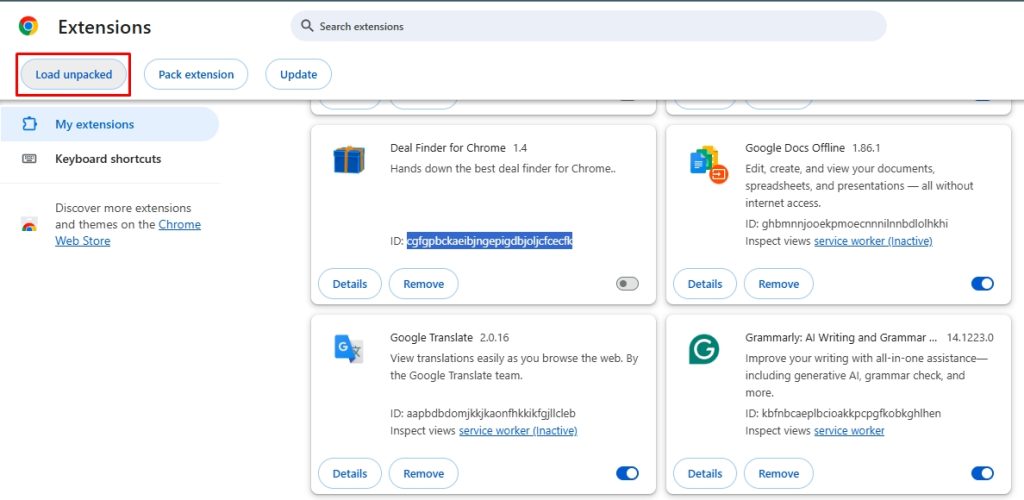This screenshot has width=1024, height=500.
Task: Open Grammarly service worker link
Action: click(x=849, y=431)
